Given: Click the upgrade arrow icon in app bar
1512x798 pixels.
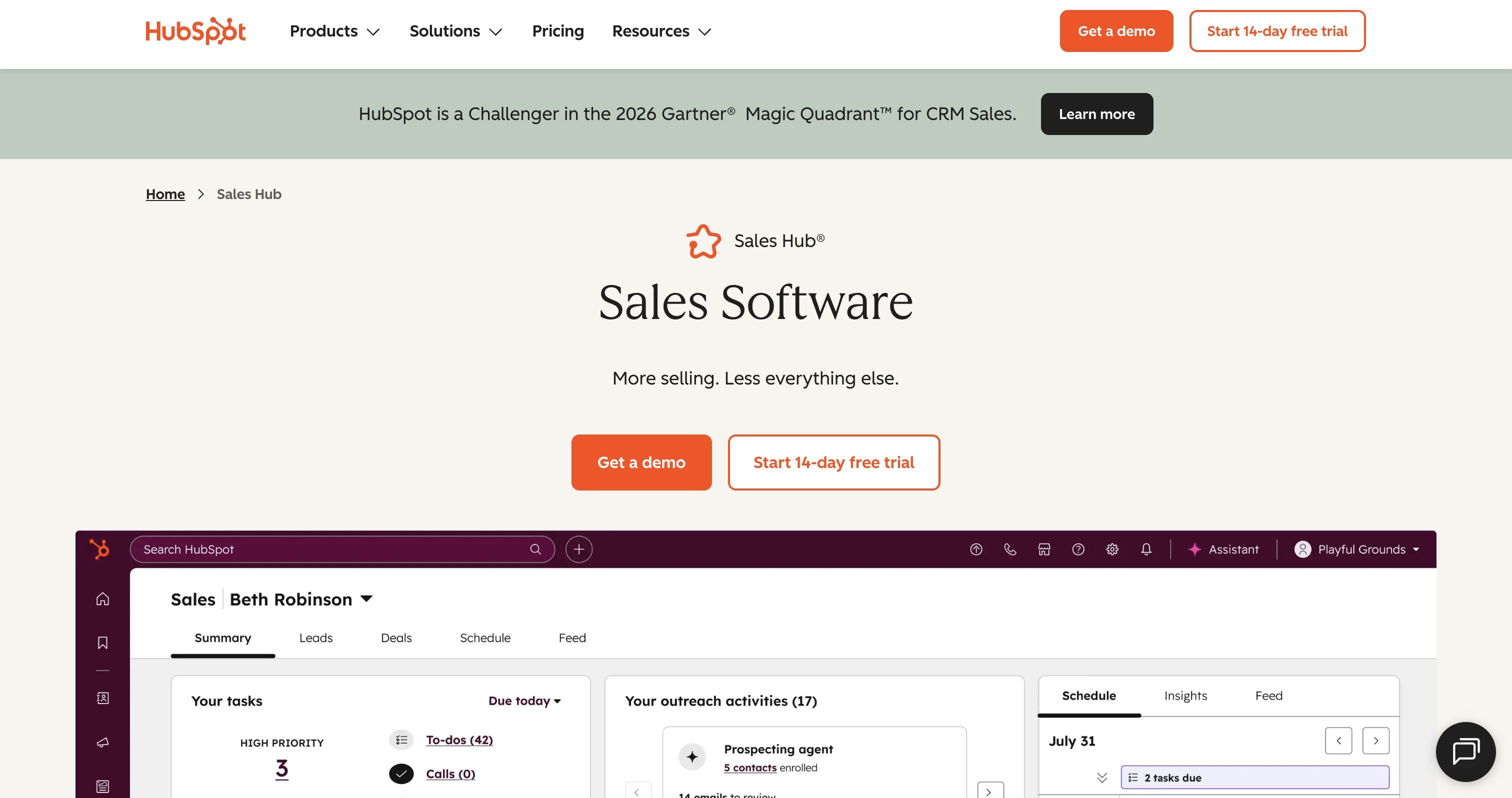Looking at the screenshot, I should pos(976,549).
